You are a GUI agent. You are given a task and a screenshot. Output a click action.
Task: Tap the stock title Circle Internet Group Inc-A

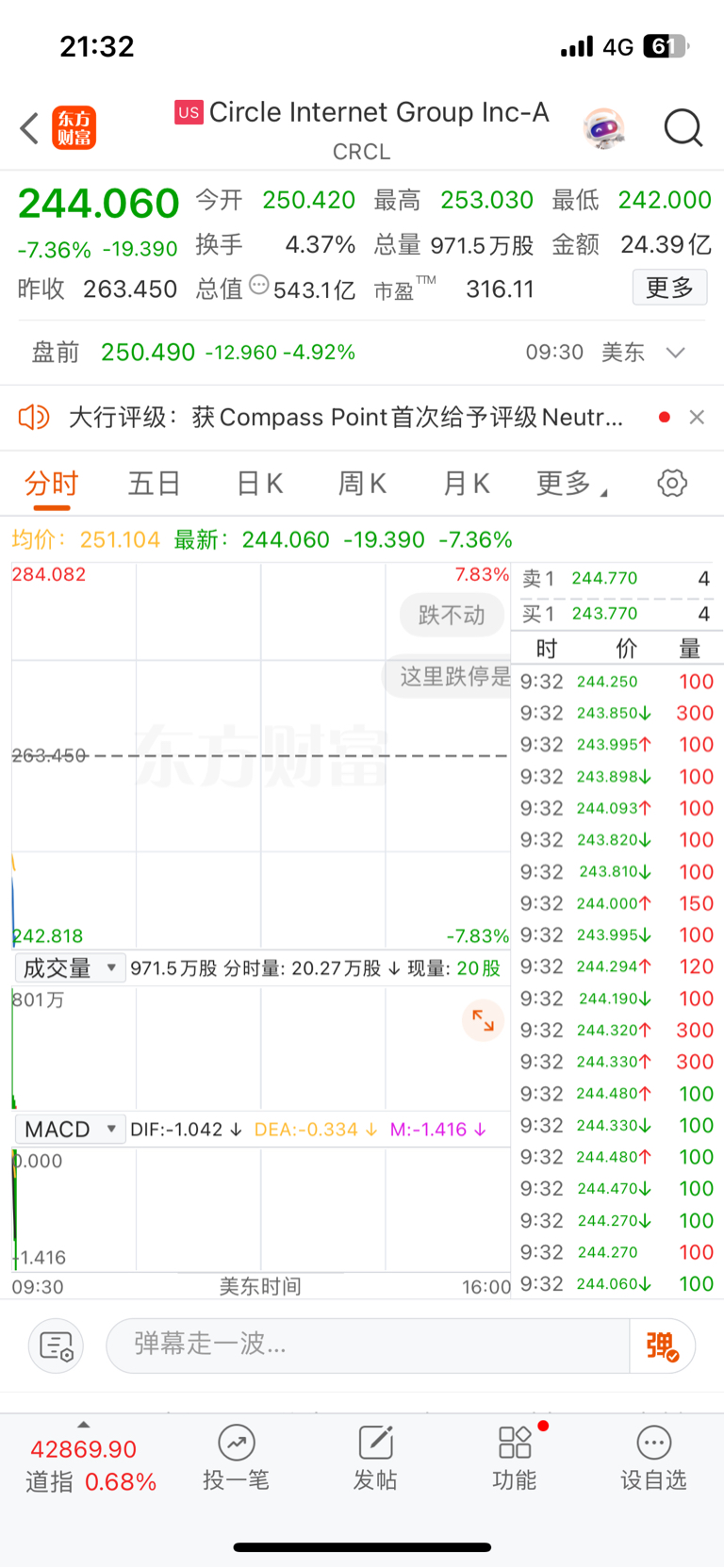(379, 113)
